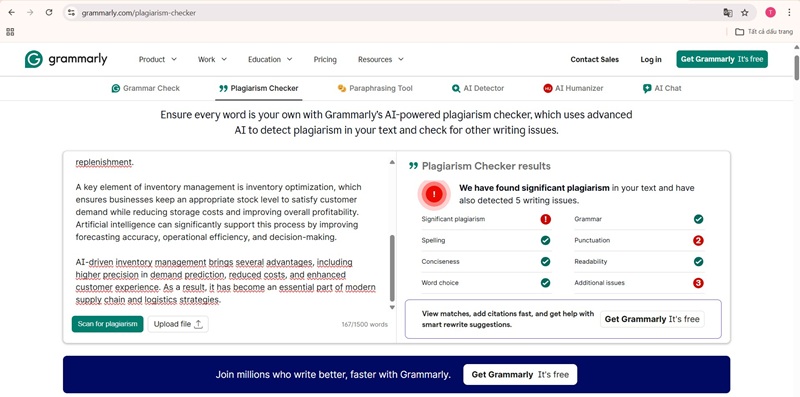Click Contact Sales link
This screenshot has height=397, width=800.
[594, 59]
